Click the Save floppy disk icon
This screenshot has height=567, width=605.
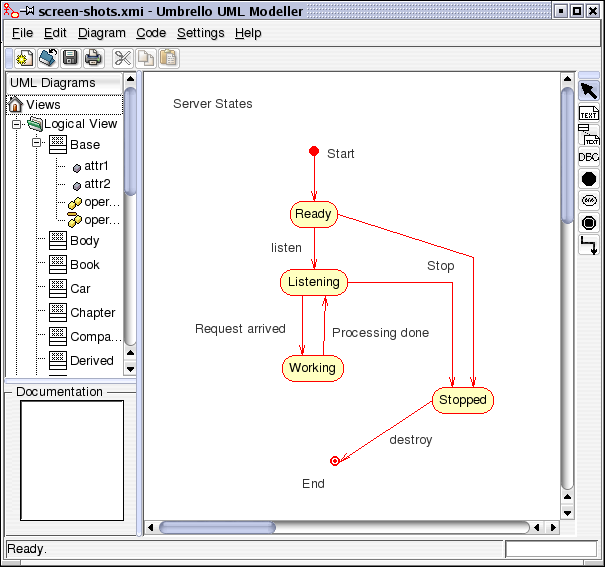[x=70, y=58]
